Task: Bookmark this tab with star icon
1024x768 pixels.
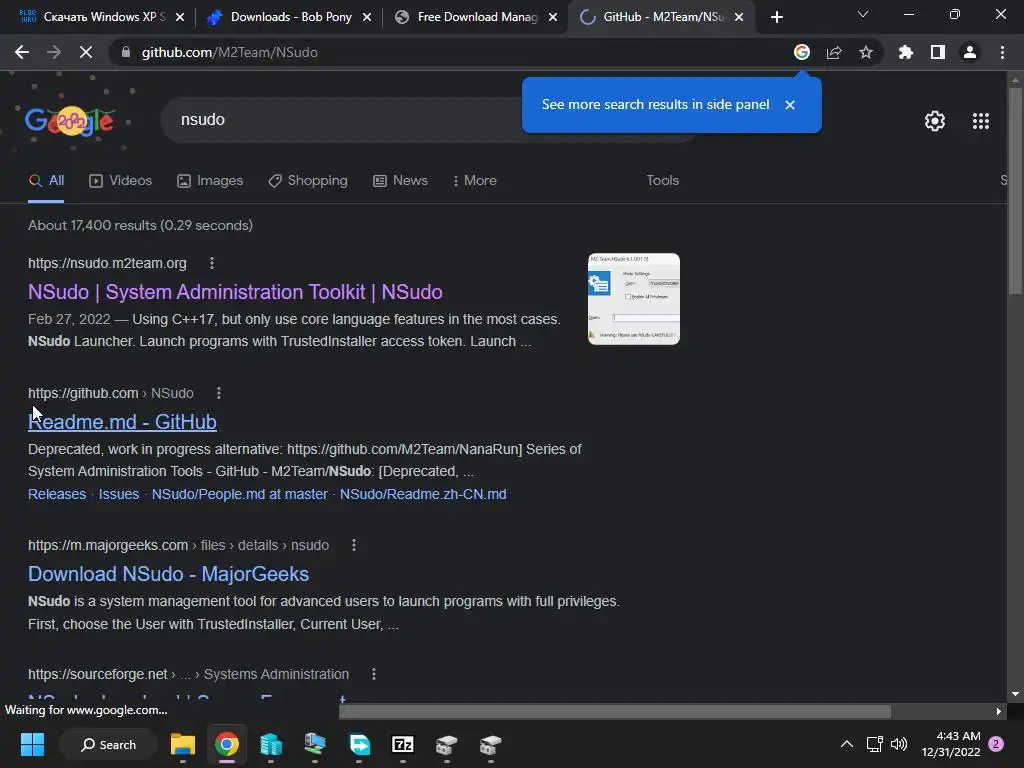Action: point(866,52)
